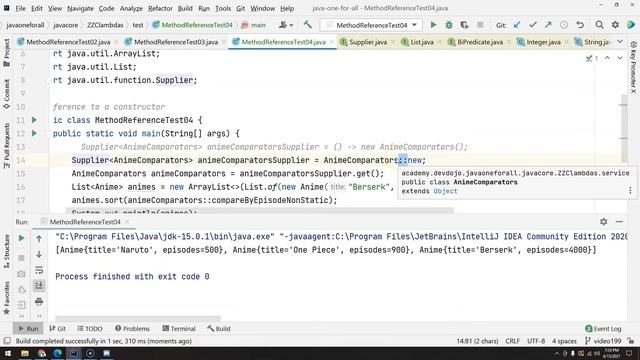This screenshot has width=640, height=360.
Task: Open the Run panel settings gear
Action: click(x=603, y=222)
